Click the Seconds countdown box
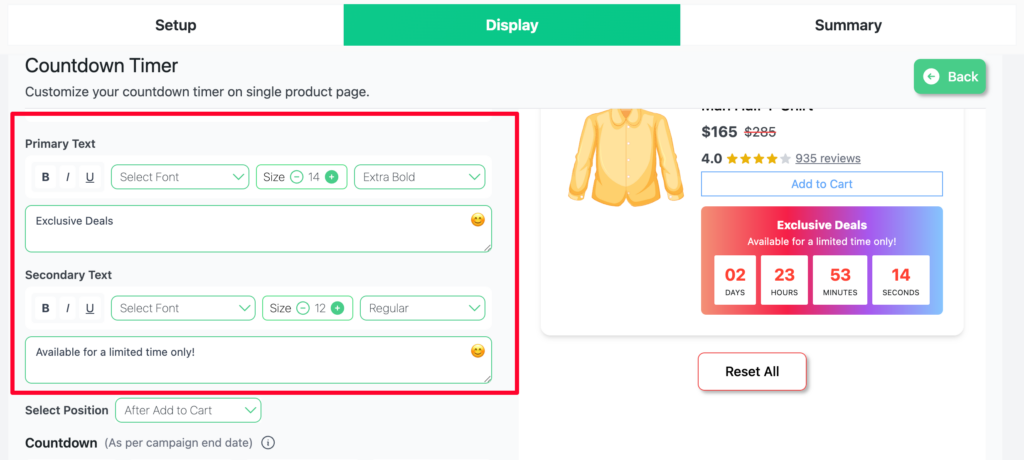The height and width of the screenshot is (460, 1024). (901, 280)
